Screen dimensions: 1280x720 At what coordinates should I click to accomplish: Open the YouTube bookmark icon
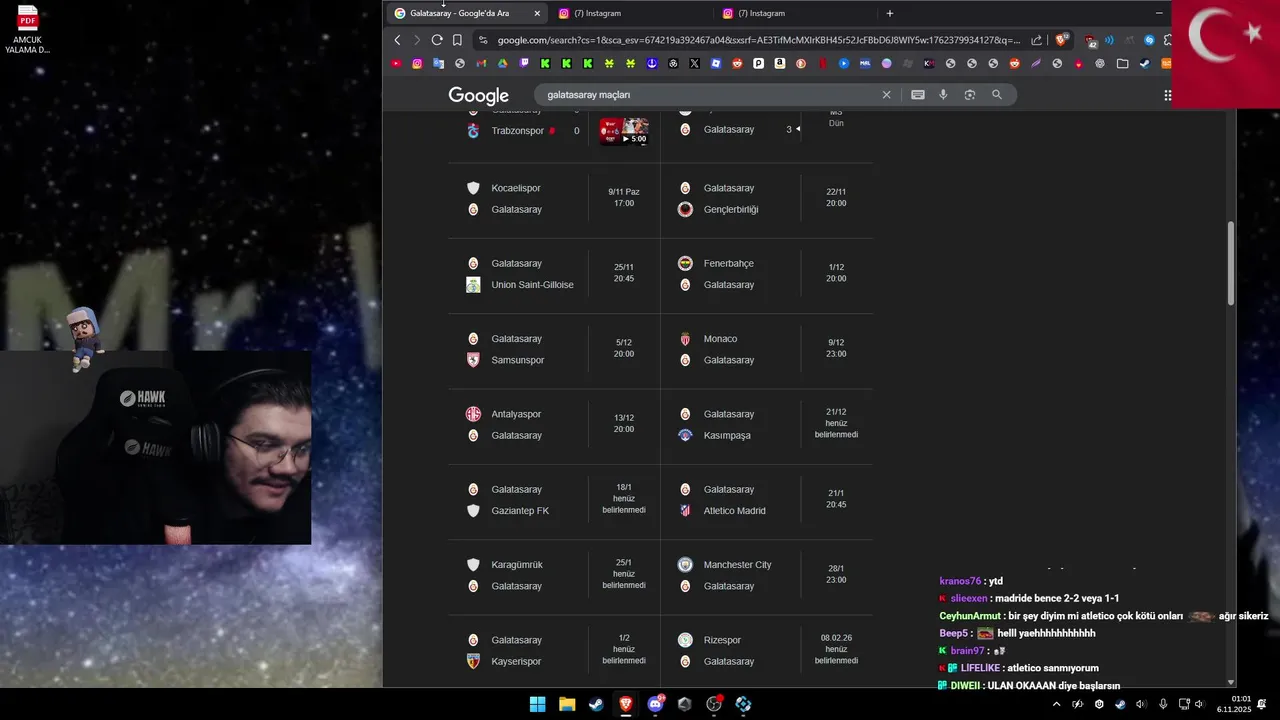tap(396, 63)
